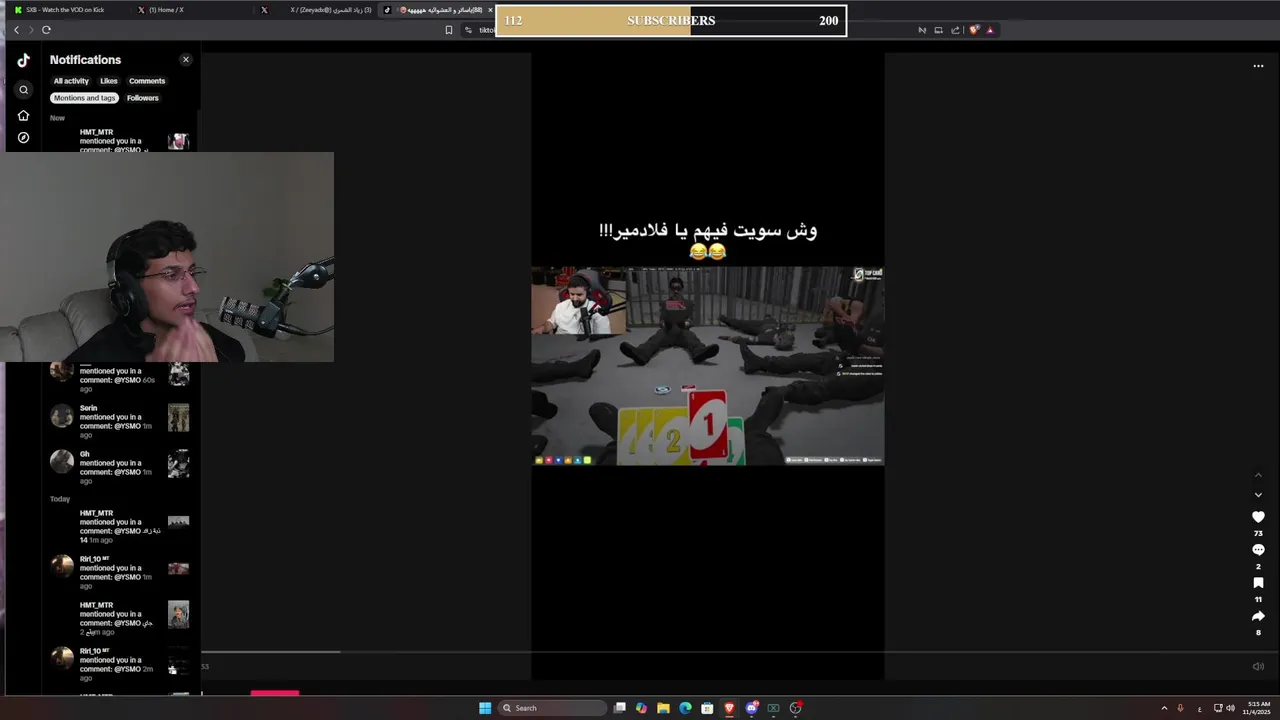Viewport: 1280px width, 720px height.
Task: Open Brave browser from taskbar
Action: [729, 708]
